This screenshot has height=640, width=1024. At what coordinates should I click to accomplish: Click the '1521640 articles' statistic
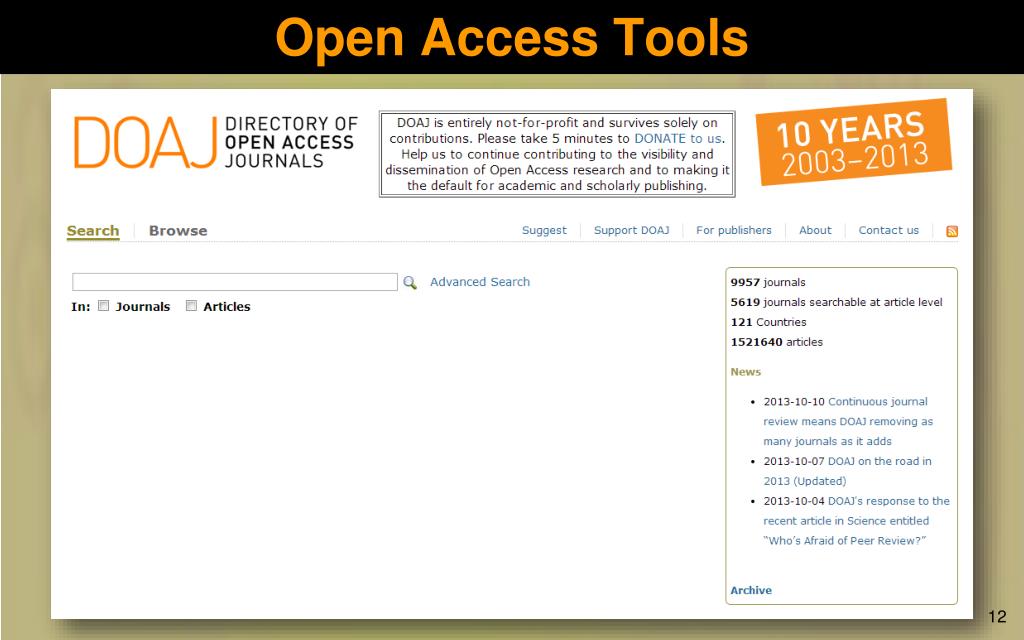776,342
